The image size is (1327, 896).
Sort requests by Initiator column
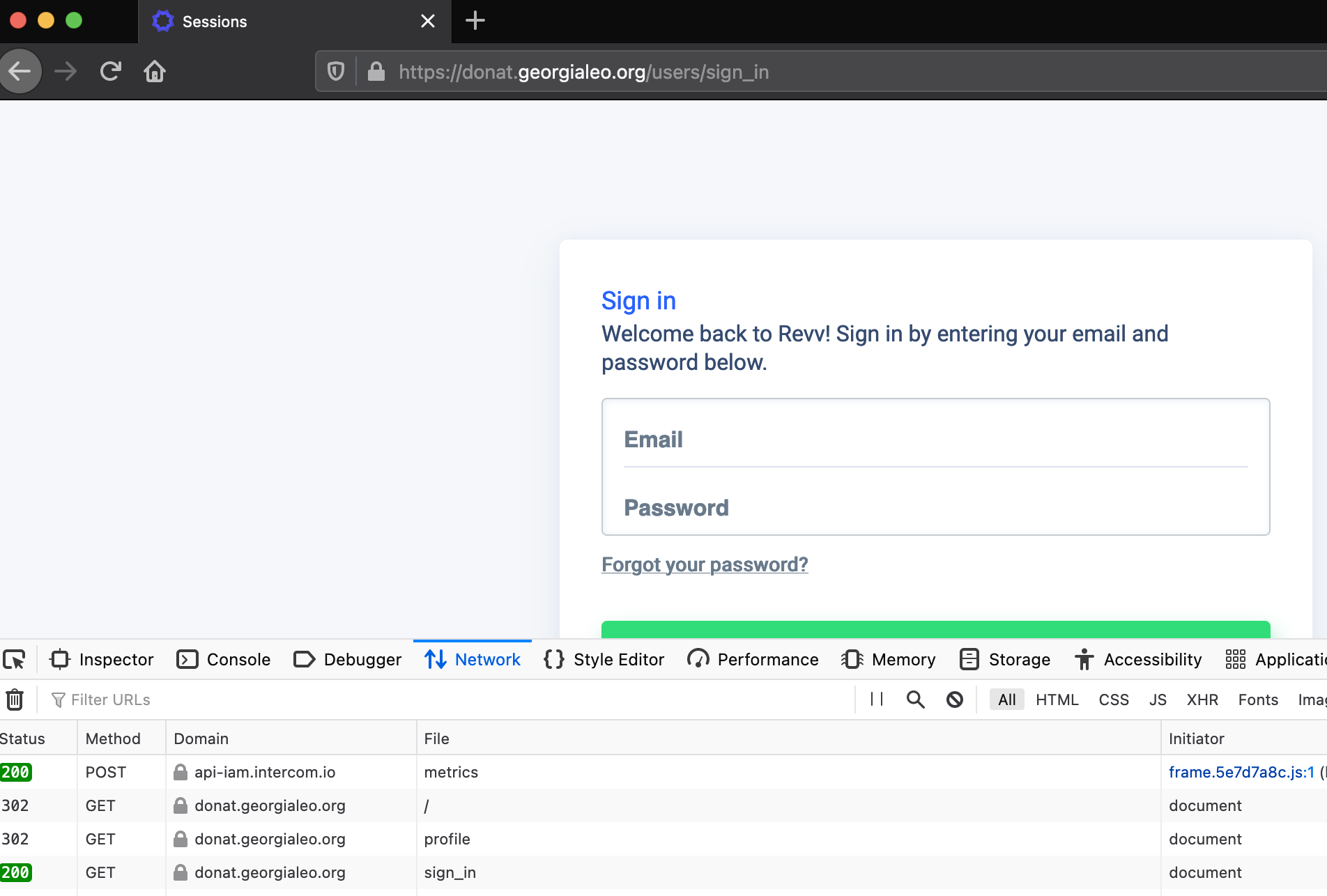point(1245,739)
